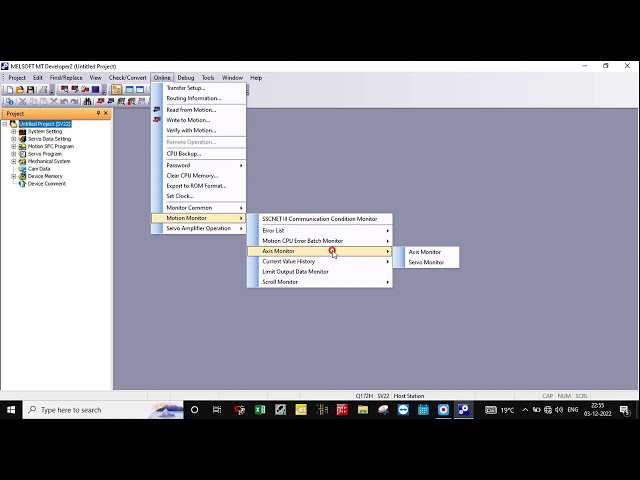Open File Explorer from the taskbar
The width and height of the screenshot is (640, 480).
pos(362,409)
